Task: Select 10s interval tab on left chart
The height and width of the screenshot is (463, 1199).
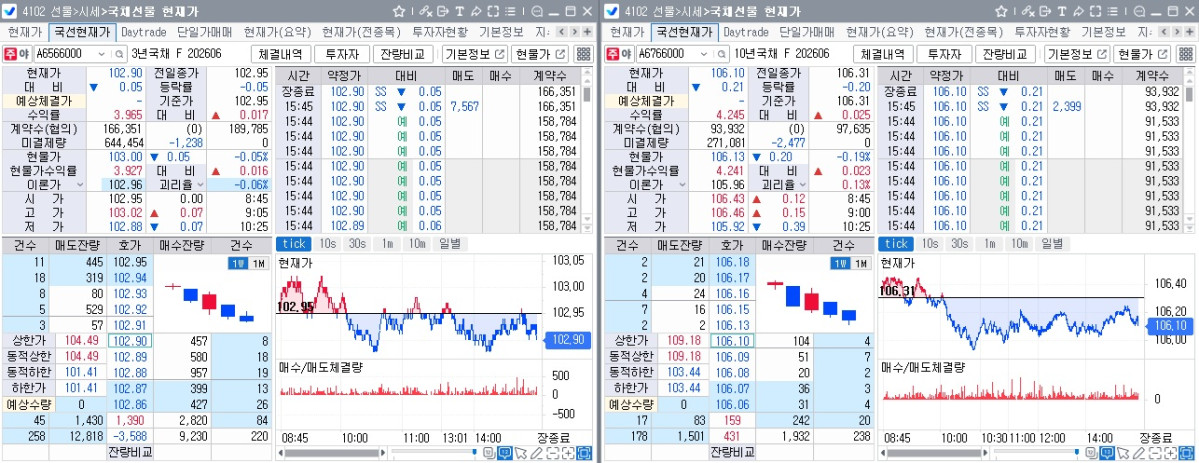Action: pos(327,243)
